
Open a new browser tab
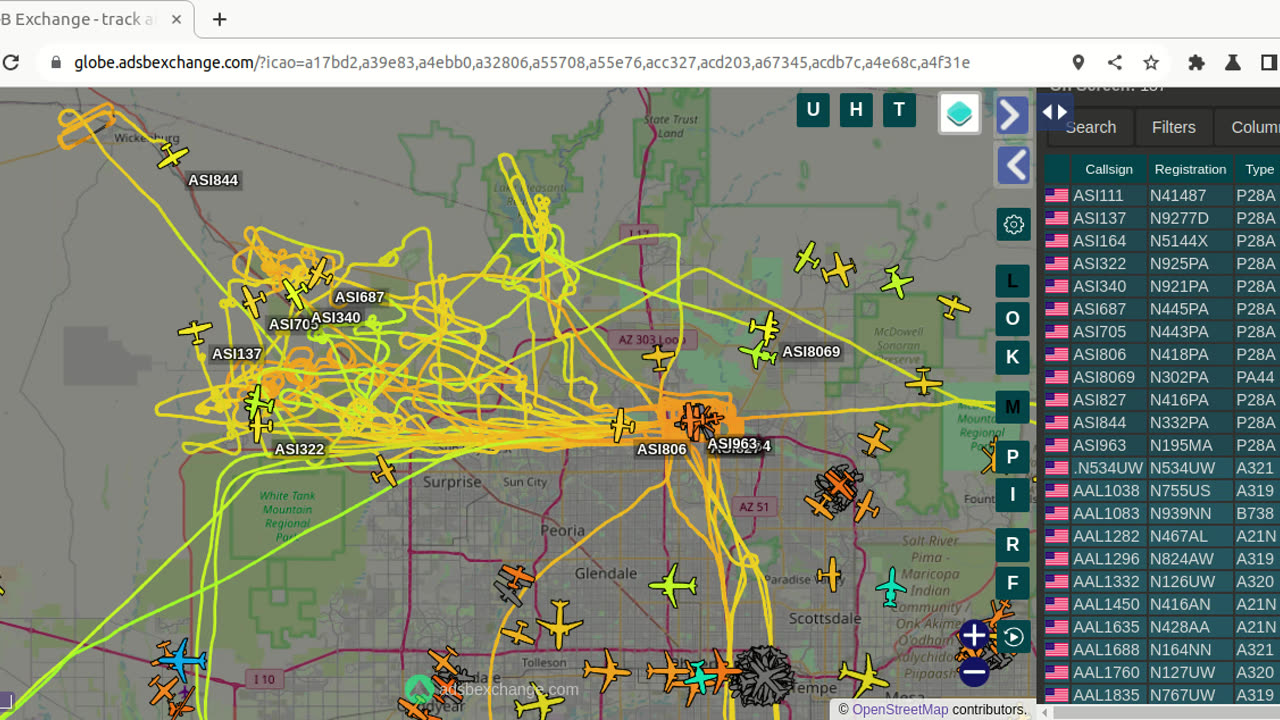pos(220,19)
